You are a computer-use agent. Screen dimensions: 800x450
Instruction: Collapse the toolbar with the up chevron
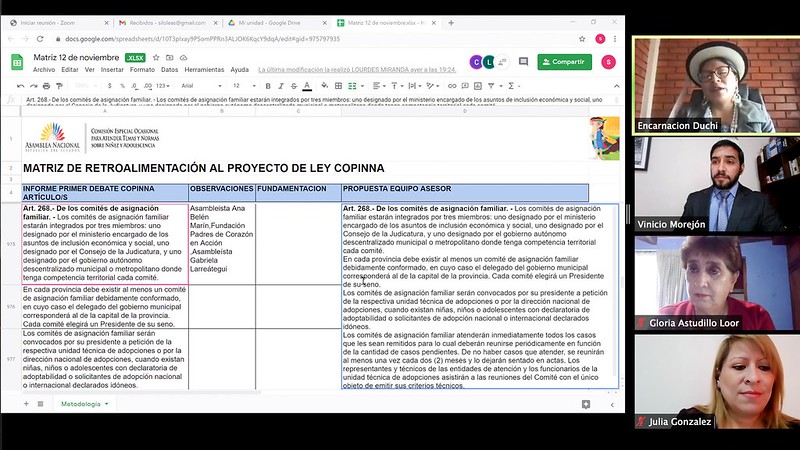tap(616, 86)
